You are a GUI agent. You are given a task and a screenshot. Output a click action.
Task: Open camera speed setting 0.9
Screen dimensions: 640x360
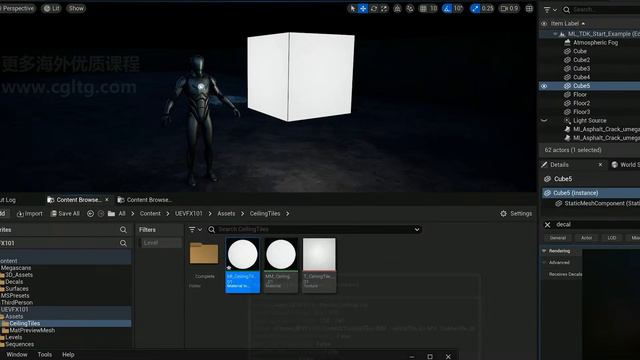[509, 9]
